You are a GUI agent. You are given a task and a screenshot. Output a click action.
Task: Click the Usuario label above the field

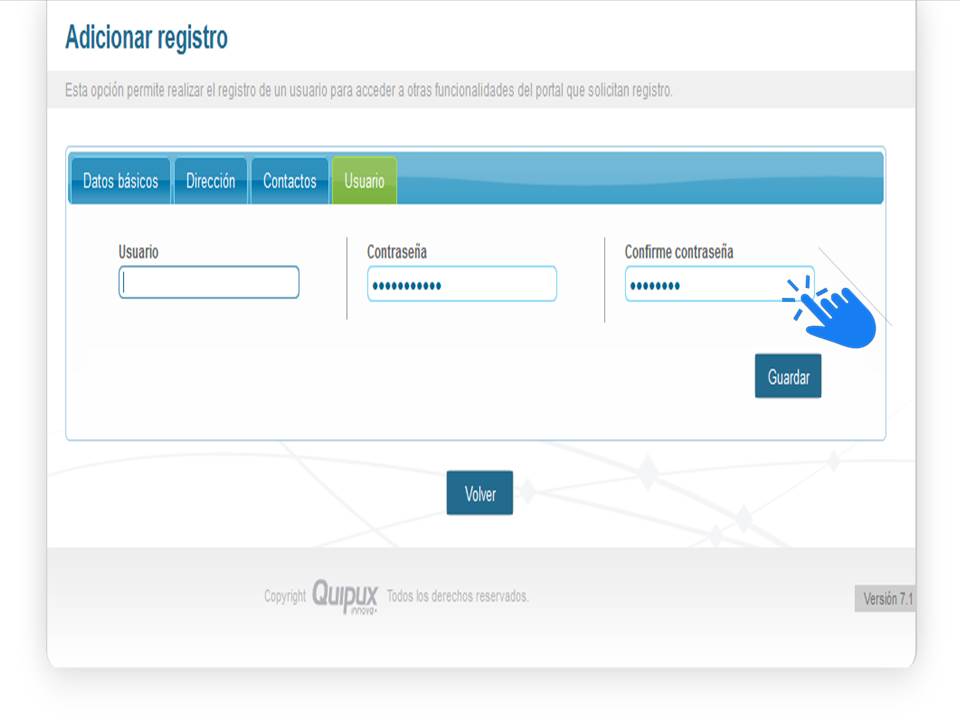[x=138, y=252]
